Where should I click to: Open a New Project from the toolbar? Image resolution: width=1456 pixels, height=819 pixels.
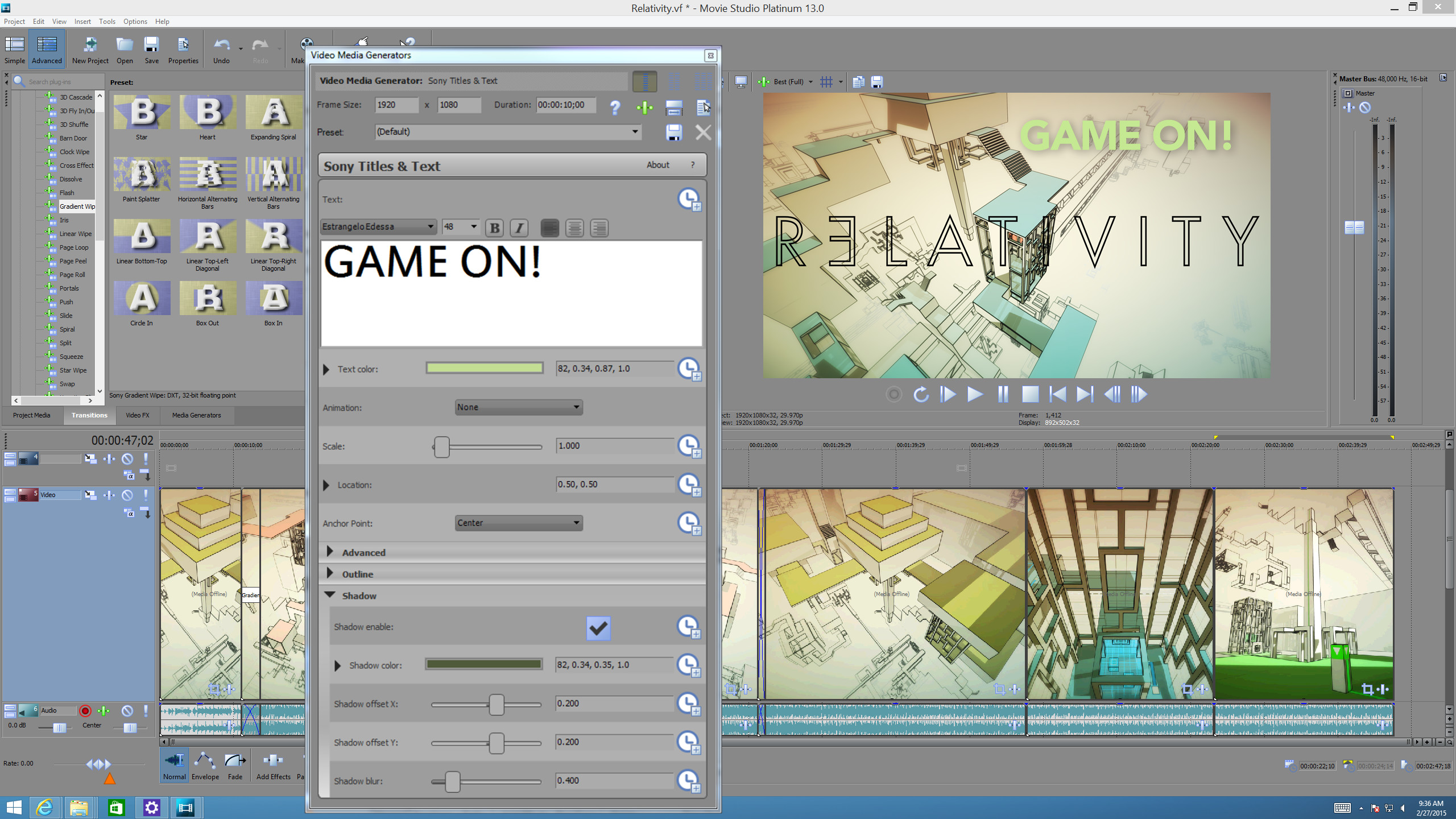[x=90, y=48]
